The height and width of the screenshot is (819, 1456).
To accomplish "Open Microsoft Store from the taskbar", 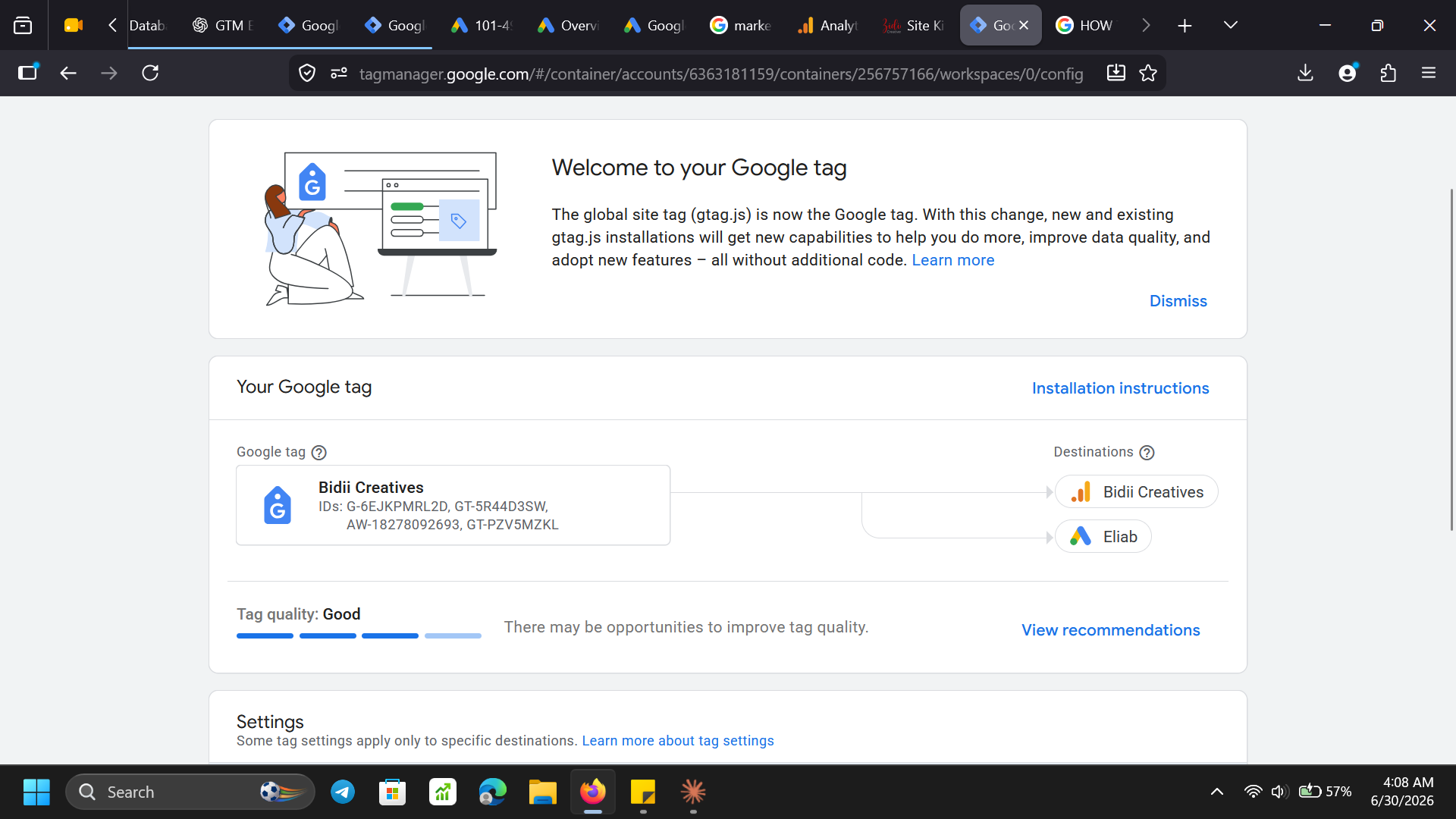I will pyautogui.click(x=392, y=792).
